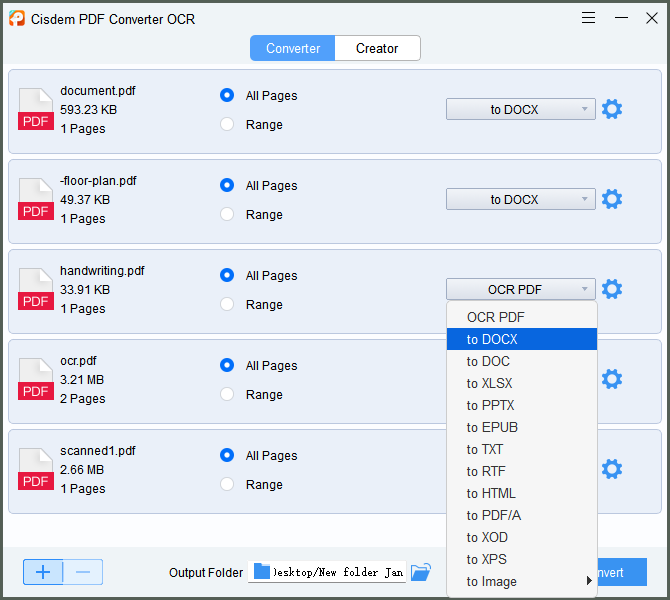Select All Pages for document.pdf
This screenshot has height=600, width=670.
click(227, 95)
